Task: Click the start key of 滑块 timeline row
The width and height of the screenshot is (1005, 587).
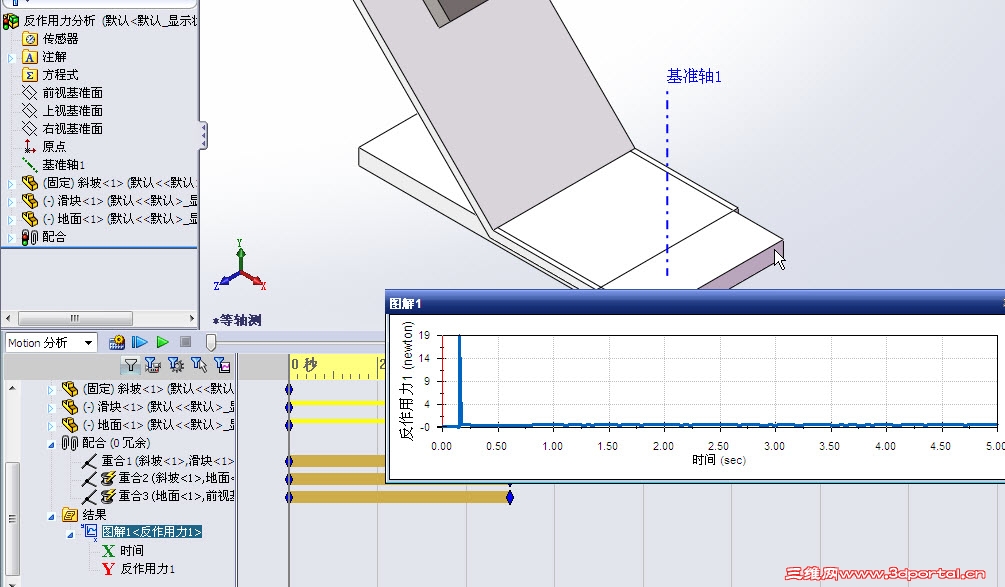Action: click(x=289, y=407)
